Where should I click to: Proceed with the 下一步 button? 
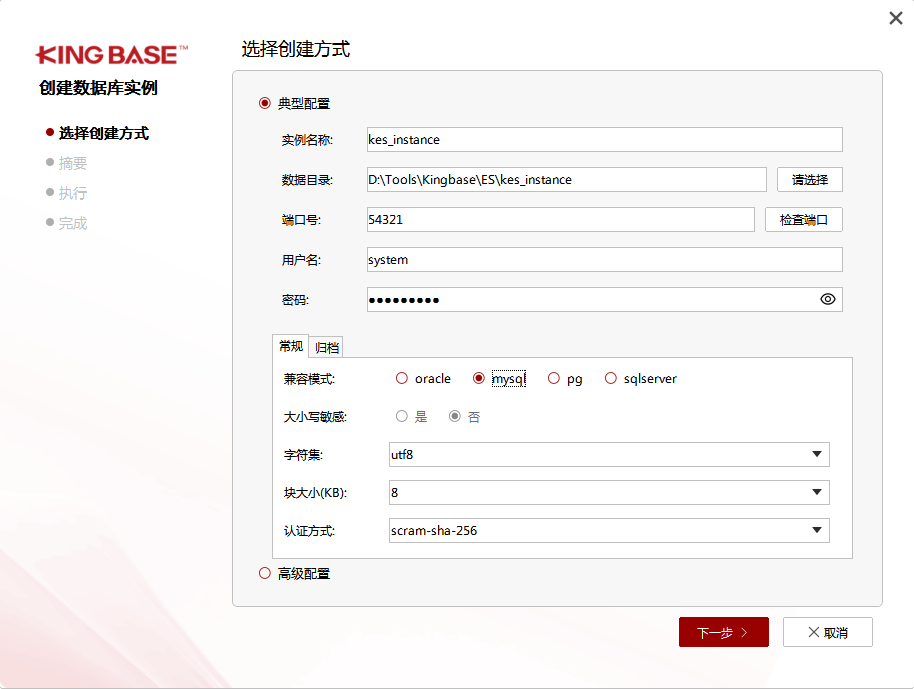(x=723, y=632)
